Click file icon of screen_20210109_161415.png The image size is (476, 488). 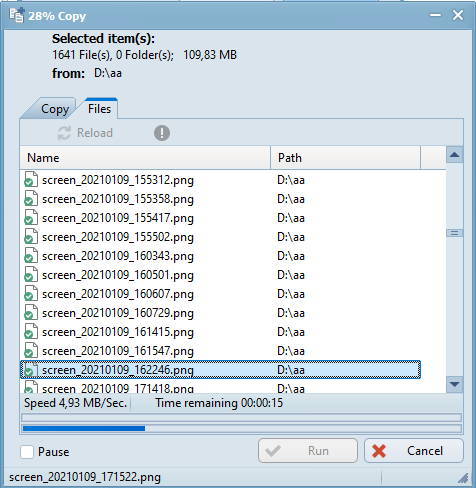pos(31,331)
